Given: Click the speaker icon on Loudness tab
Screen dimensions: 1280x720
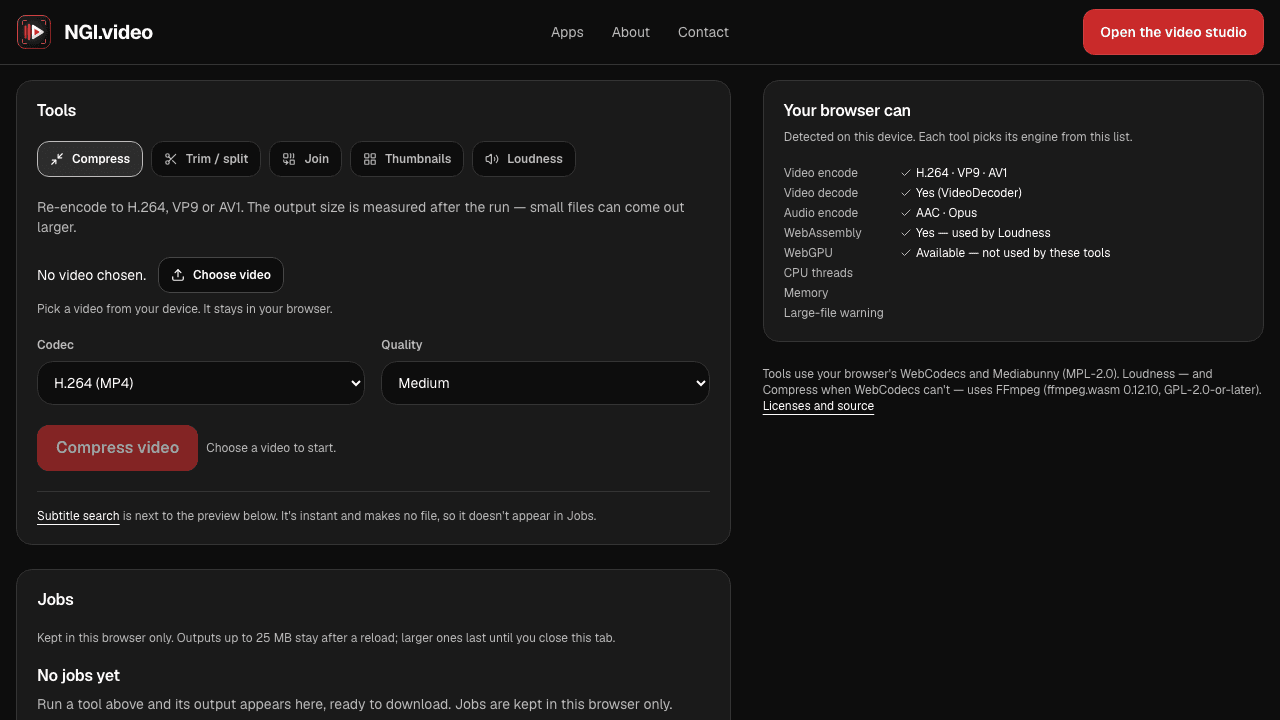Looking at the screenshot, I should point(492,159).
